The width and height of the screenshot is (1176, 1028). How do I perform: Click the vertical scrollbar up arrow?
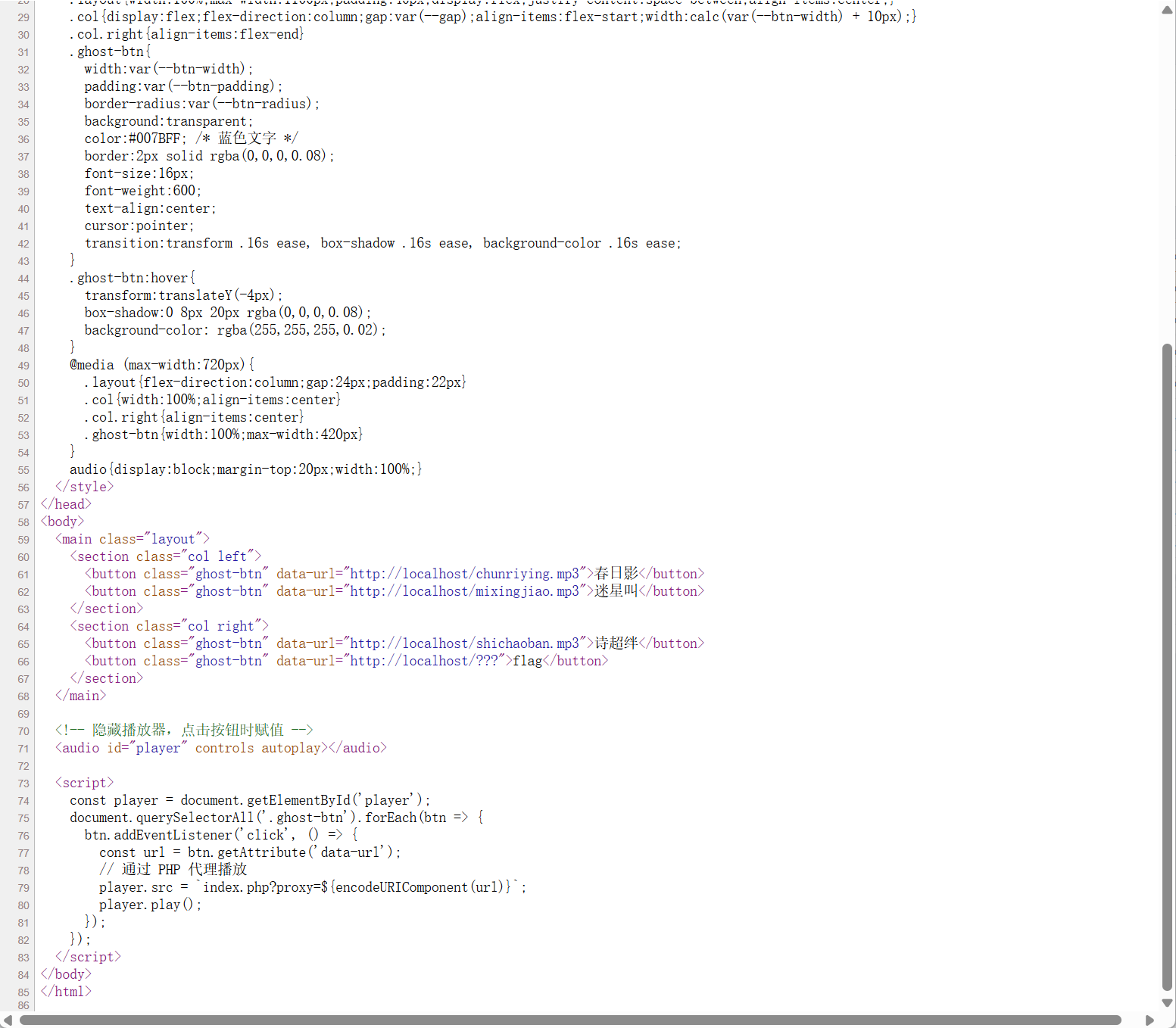1166,11
